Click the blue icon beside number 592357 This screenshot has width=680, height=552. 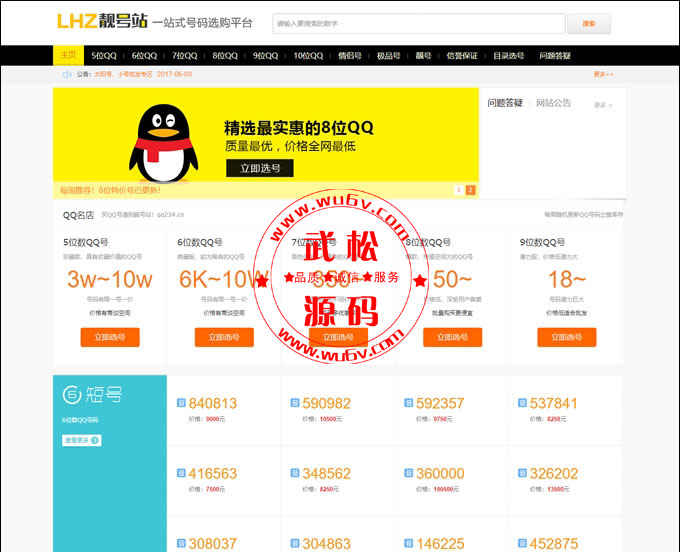click(x=409, y=403)
